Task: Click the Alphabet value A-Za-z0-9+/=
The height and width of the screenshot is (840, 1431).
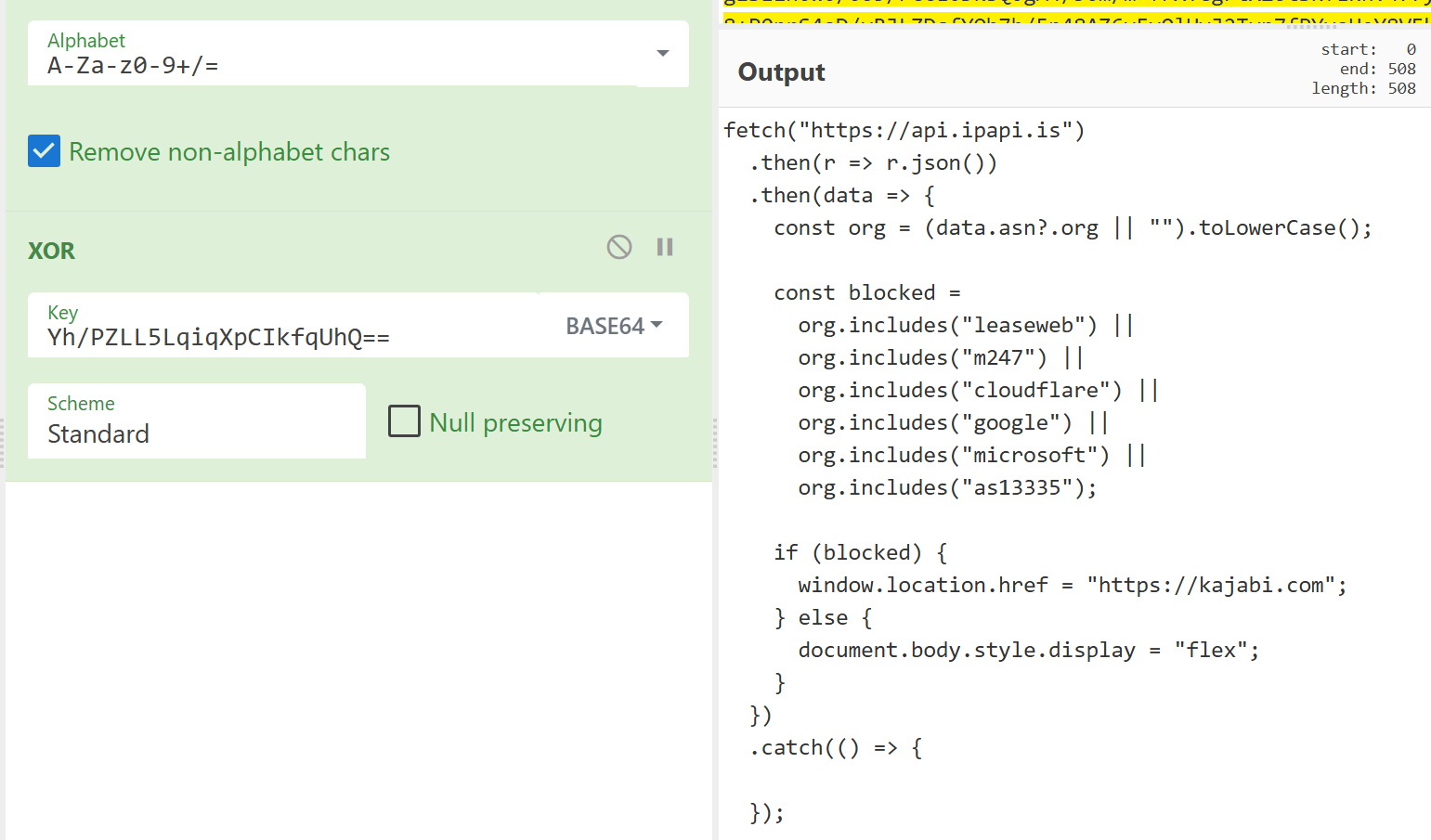Action: click(133, 66)
